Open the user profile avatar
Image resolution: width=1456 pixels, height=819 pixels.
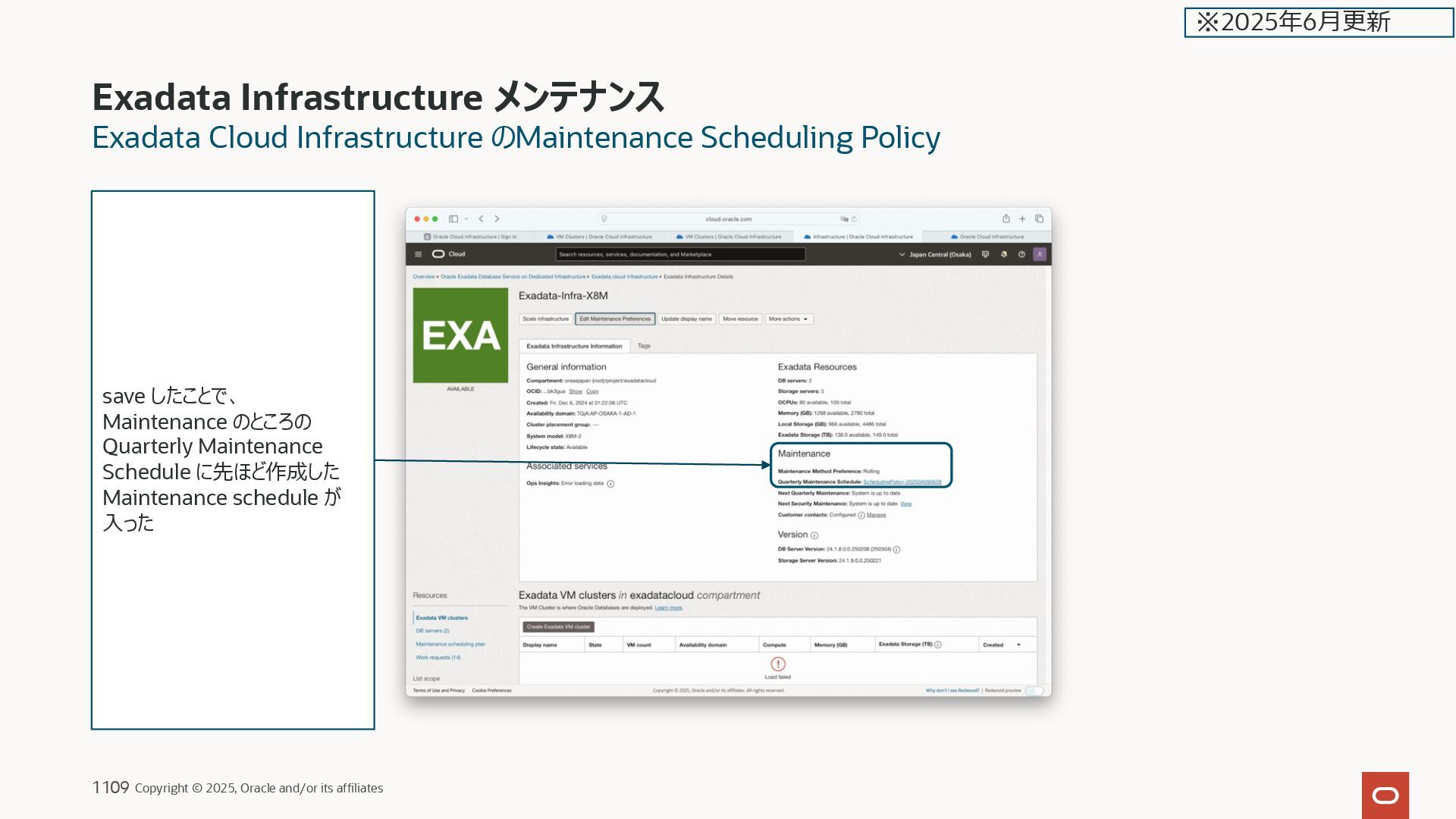(1040, 255)
